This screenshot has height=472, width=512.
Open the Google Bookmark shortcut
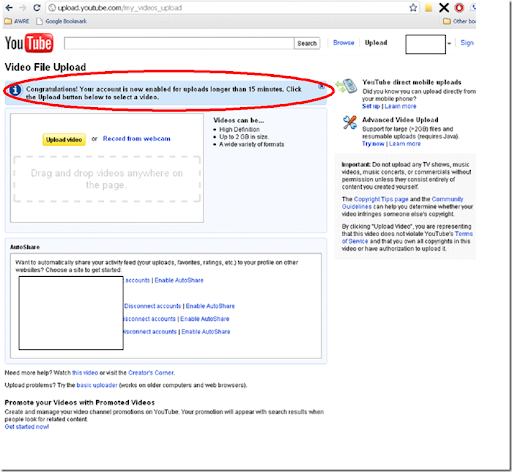pos(61,21)
